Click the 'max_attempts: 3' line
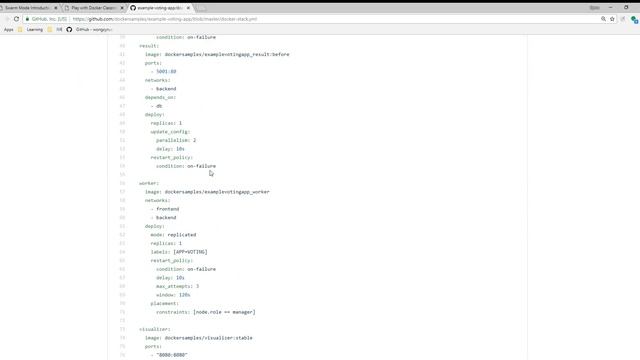The width and height of the screenshot is (640, 360). (178, 286)
